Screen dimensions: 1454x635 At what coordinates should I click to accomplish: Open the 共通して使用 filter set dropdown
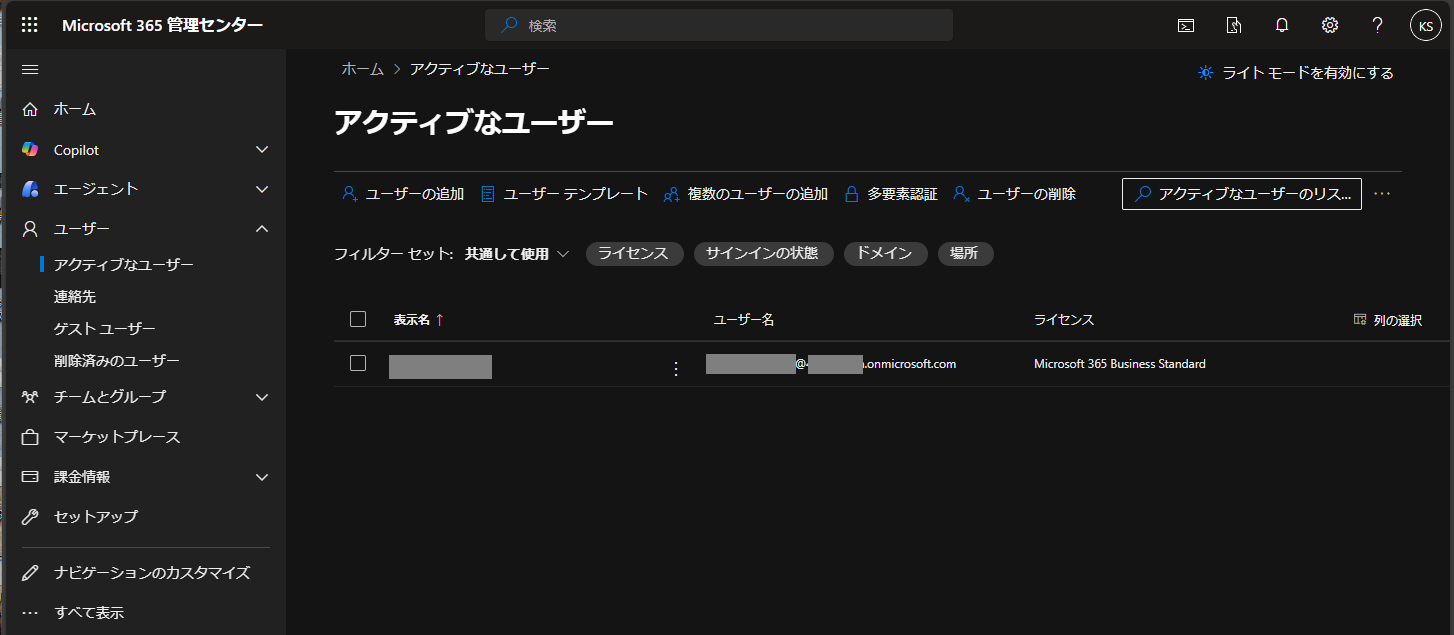click(517, 254)
